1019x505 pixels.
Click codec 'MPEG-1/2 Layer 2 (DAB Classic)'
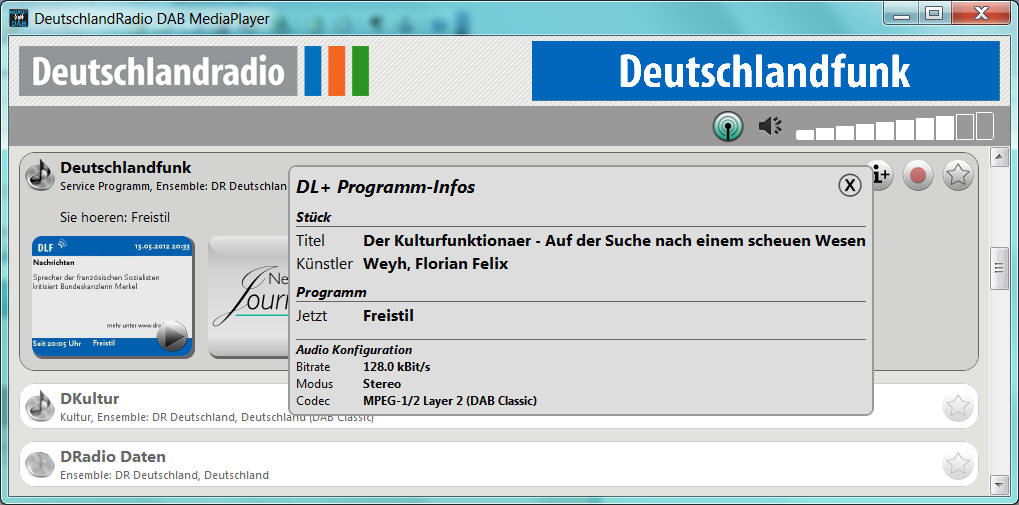coord(450,401)
